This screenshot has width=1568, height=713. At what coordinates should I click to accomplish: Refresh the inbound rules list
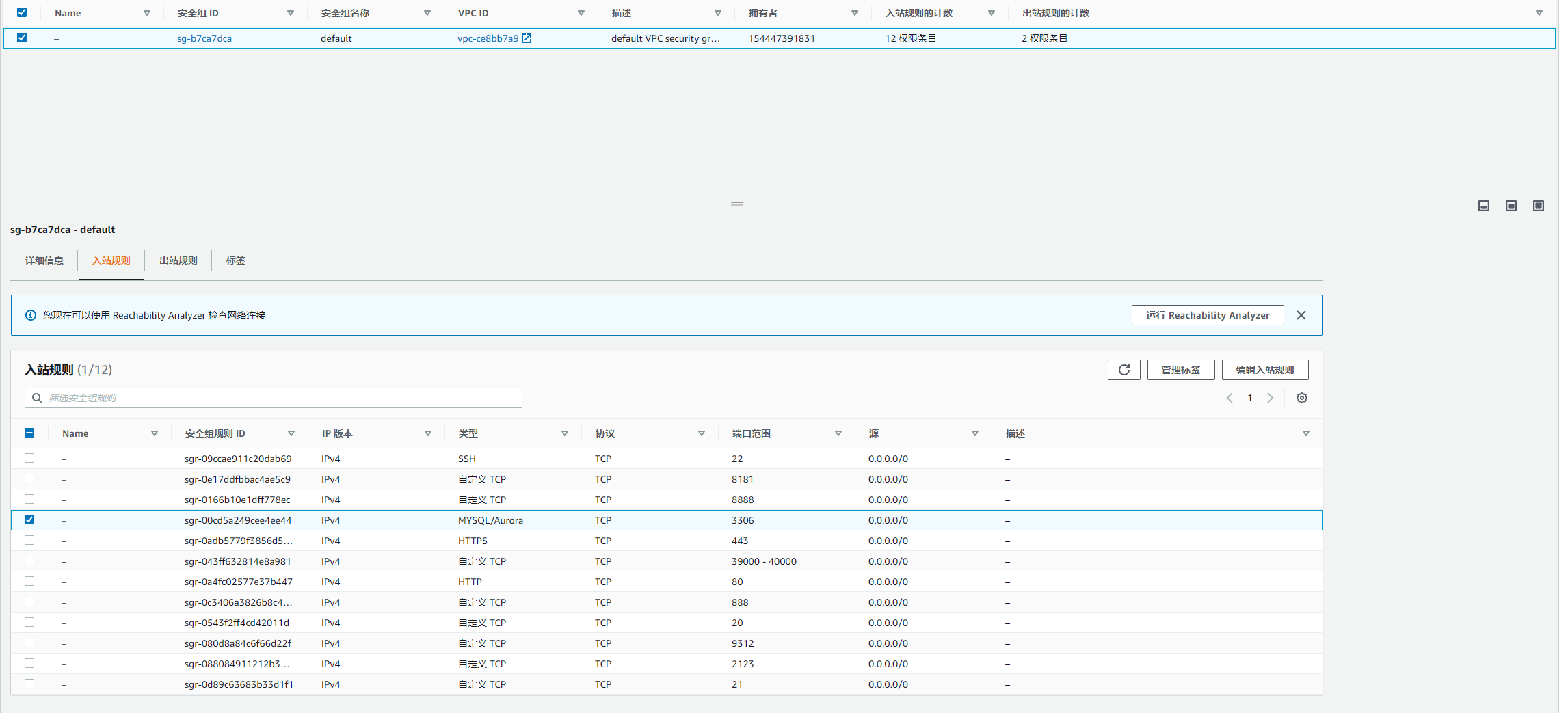[x=1124, y=370]
